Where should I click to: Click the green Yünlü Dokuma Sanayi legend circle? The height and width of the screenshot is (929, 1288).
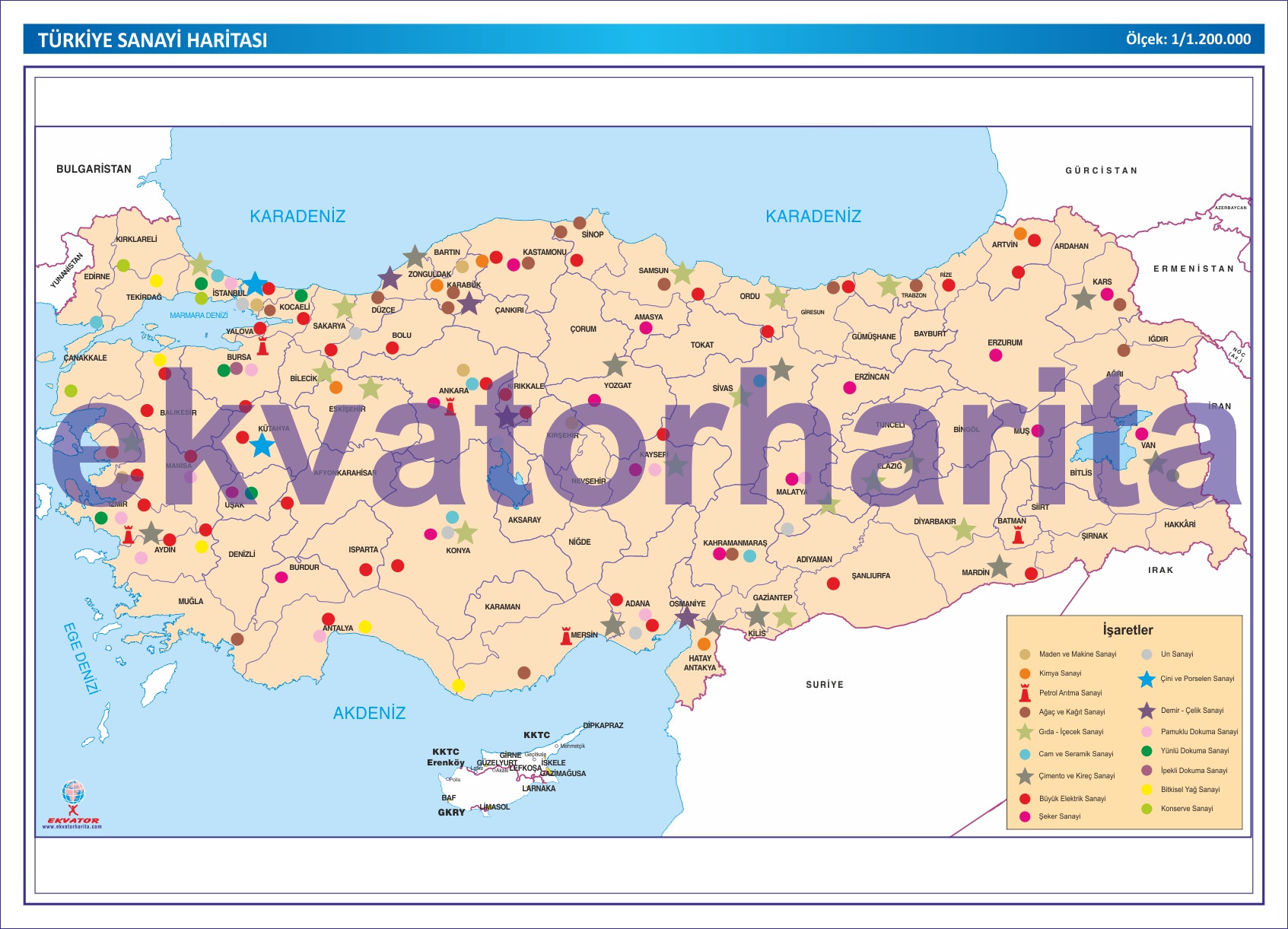[x=1146, y=751]
